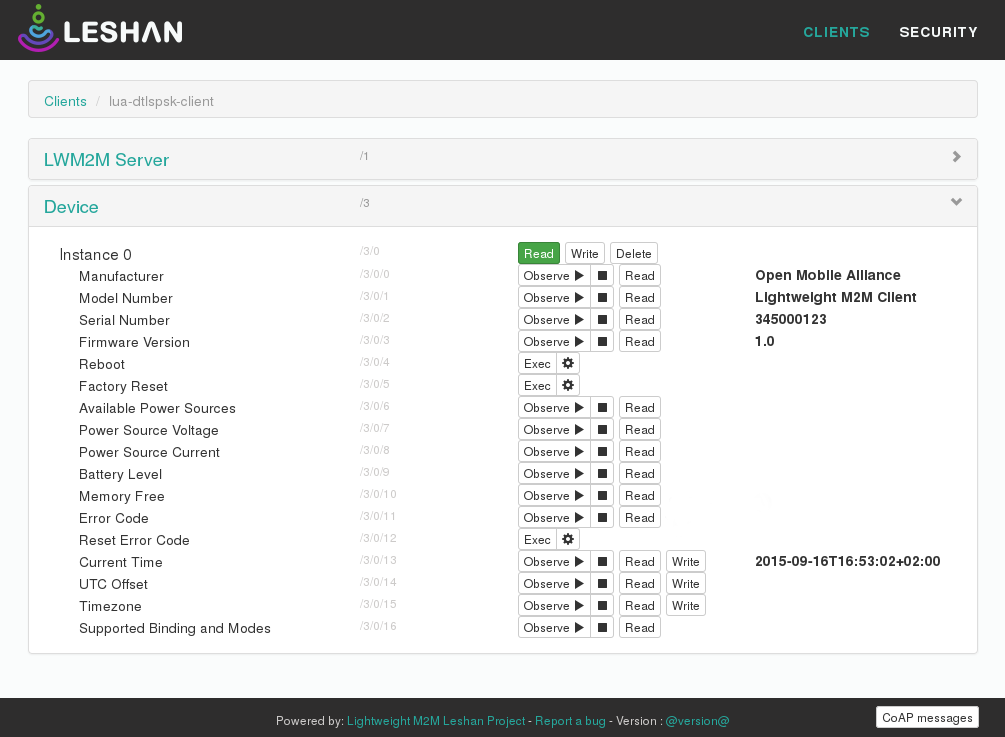
Task: Stop observing Current Time
Action: pyautogui.click(x=602, y=561)
